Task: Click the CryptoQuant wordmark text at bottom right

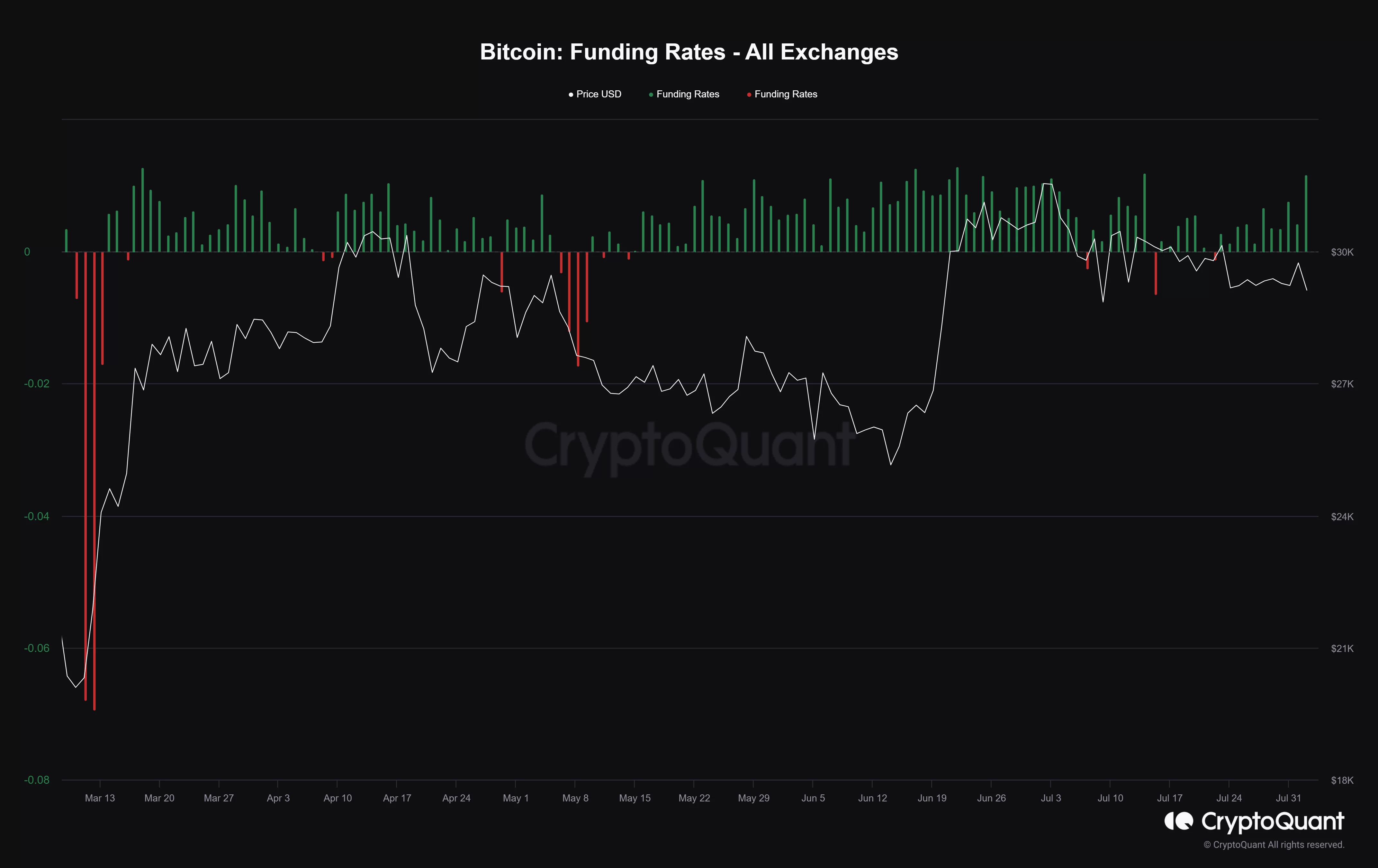Action: [1272, 821]
